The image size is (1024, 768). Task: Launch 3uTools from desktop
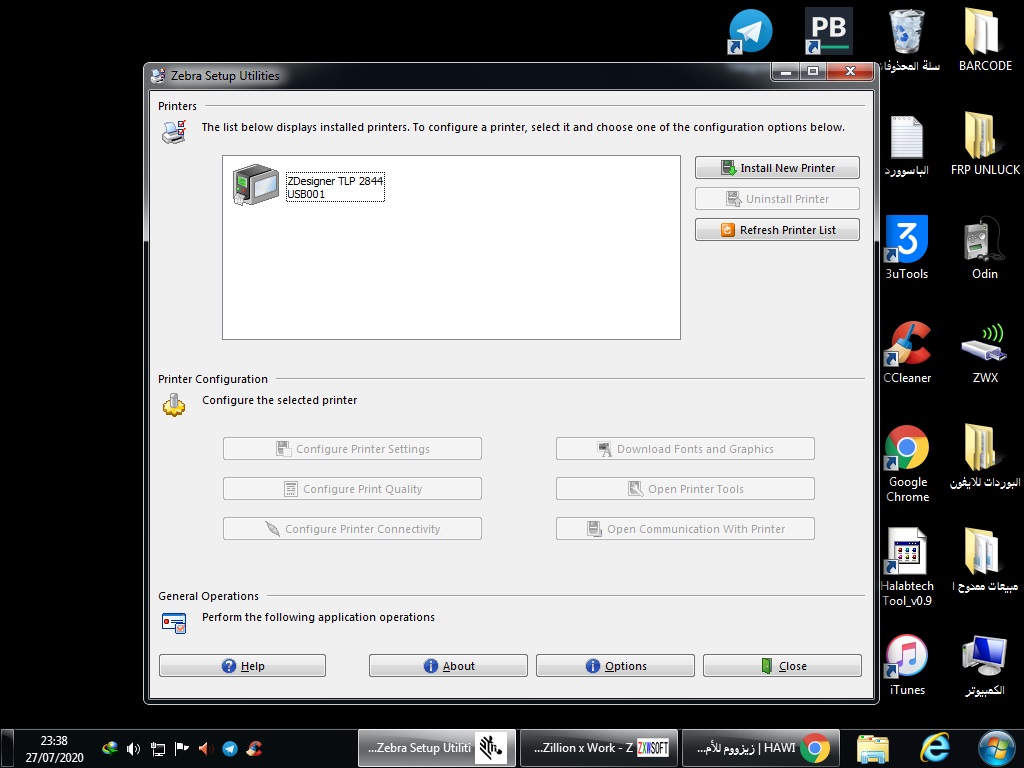tap(906, 248)
